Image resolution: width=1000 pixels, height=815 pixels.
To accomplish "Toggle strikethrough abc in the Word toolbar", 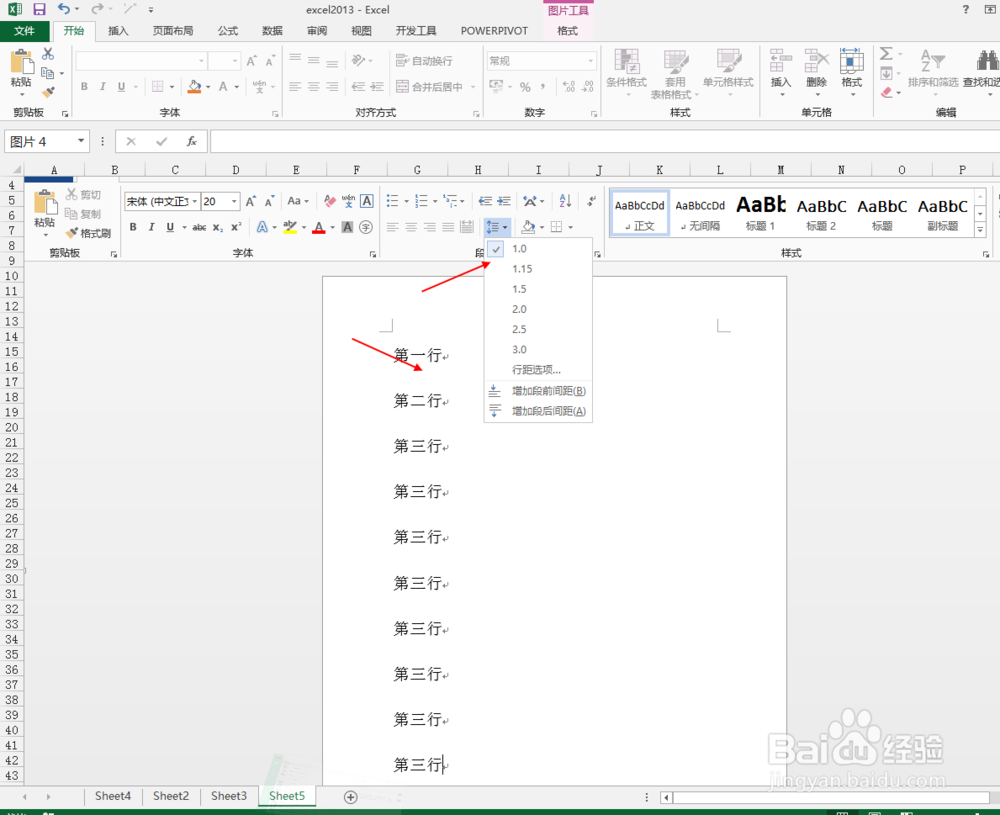I will coord(199,227).
